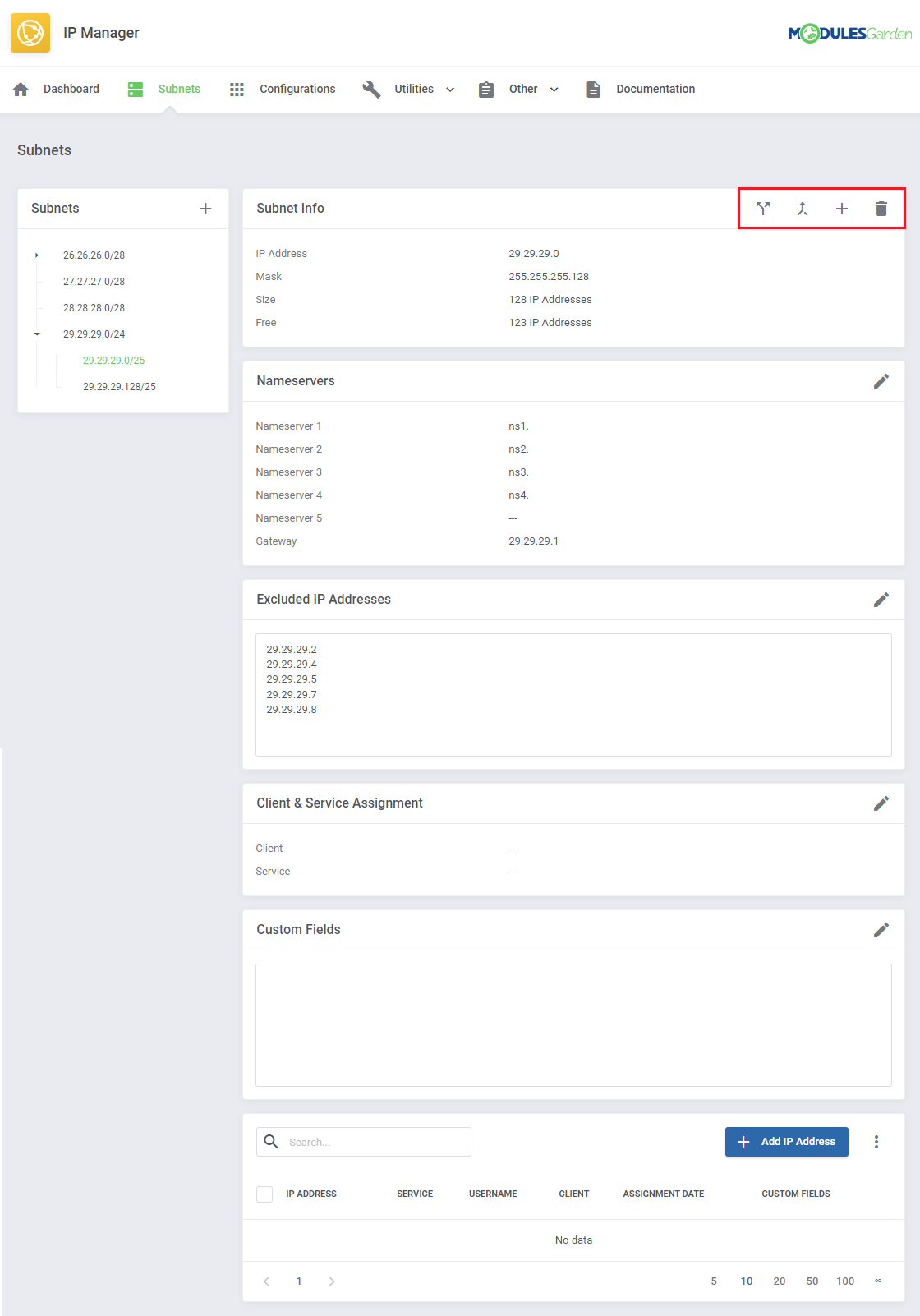Click the ModulesGarden logo
The height and width of the screenshot is (1316, 920).
pyautogui.click(x=849, y=34)
